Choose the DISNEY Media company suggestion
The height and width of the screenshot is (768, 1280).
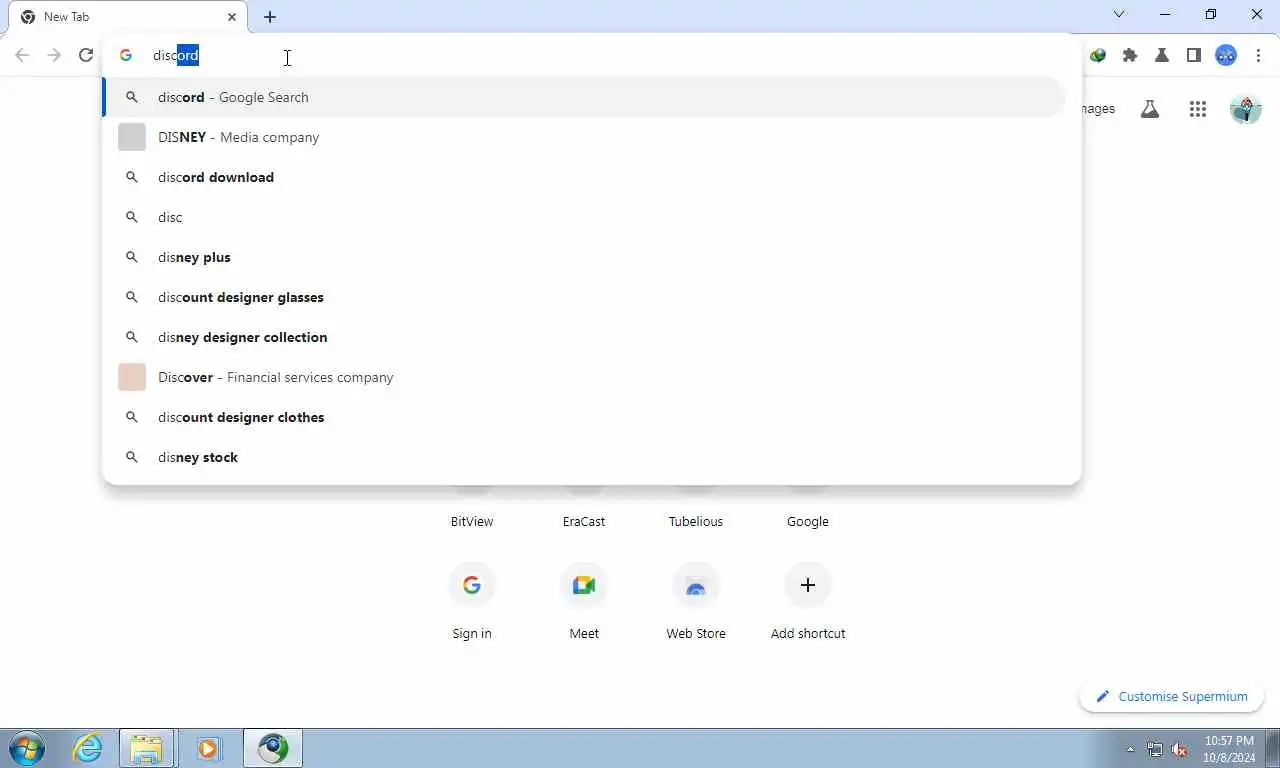click(585, 137)
